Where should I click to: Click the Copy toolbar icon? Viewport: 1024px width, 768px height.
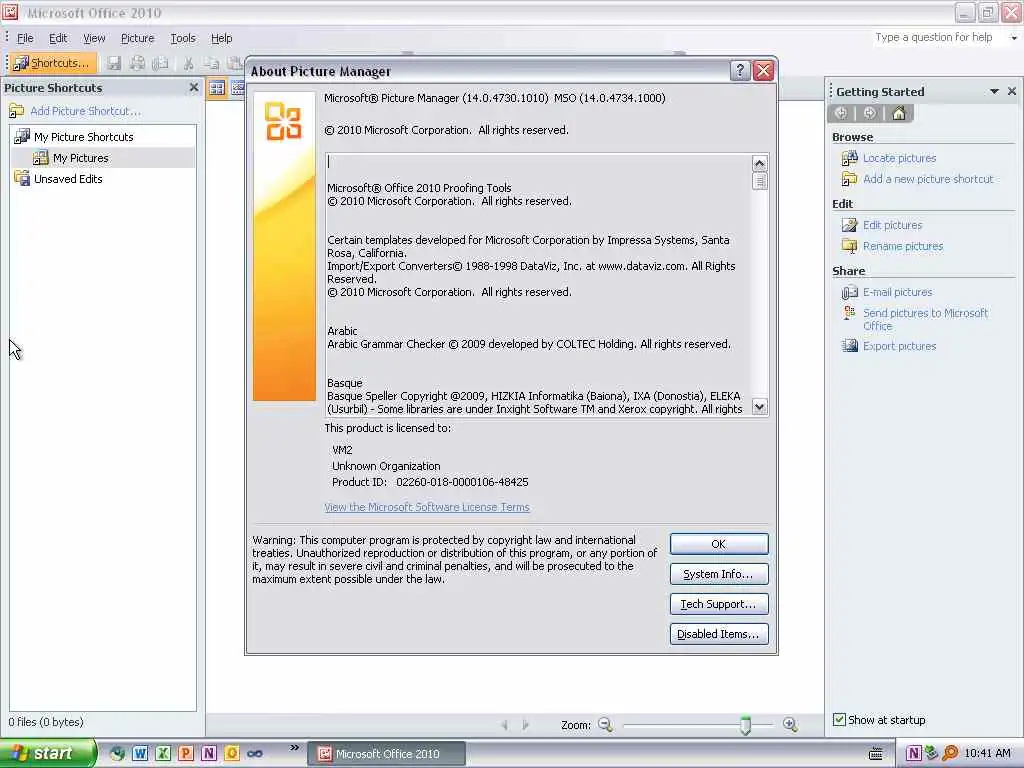tap(211, 63)
